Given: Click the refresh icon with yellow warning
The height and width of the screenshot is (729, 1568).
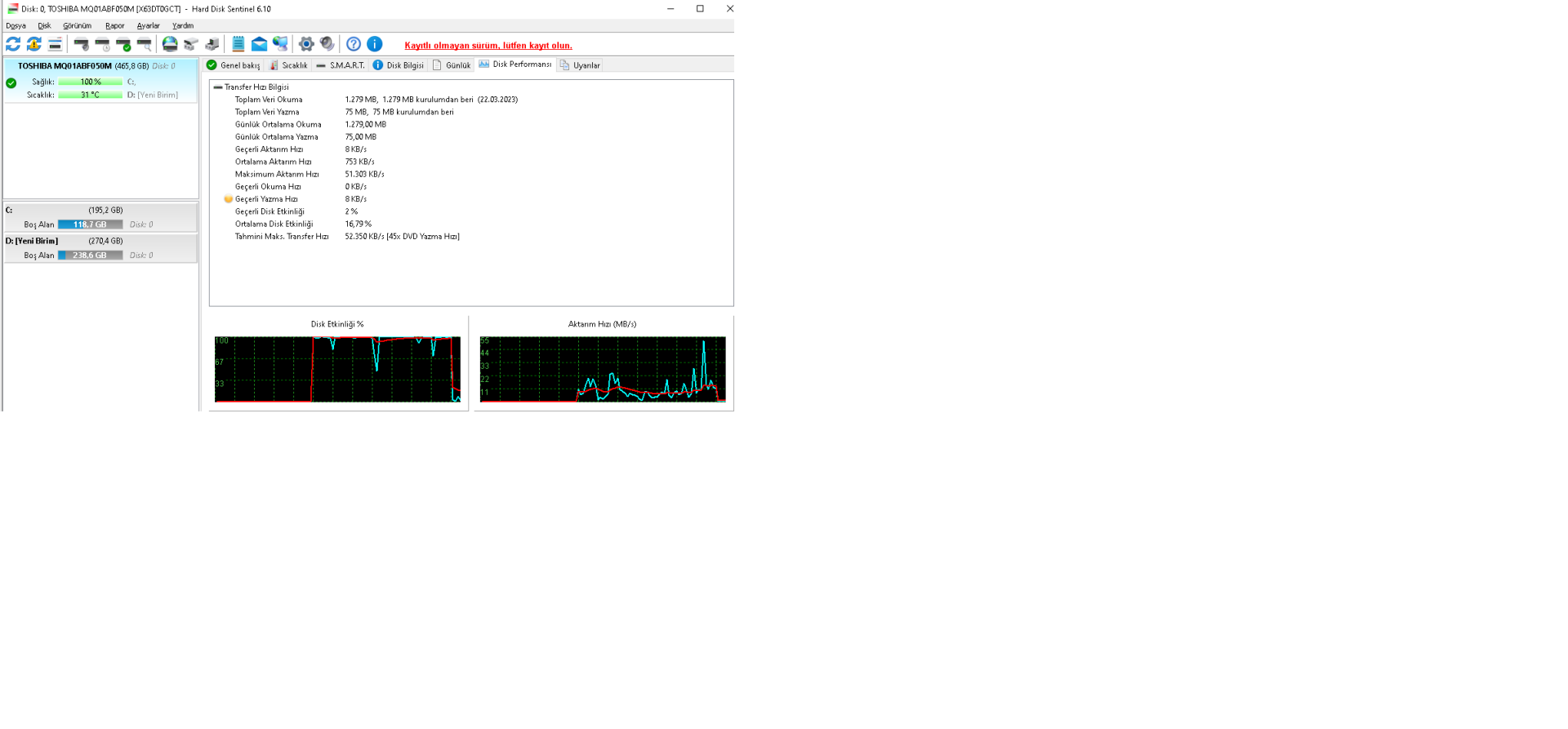Looking at the screenshot, I should [34, 44].
